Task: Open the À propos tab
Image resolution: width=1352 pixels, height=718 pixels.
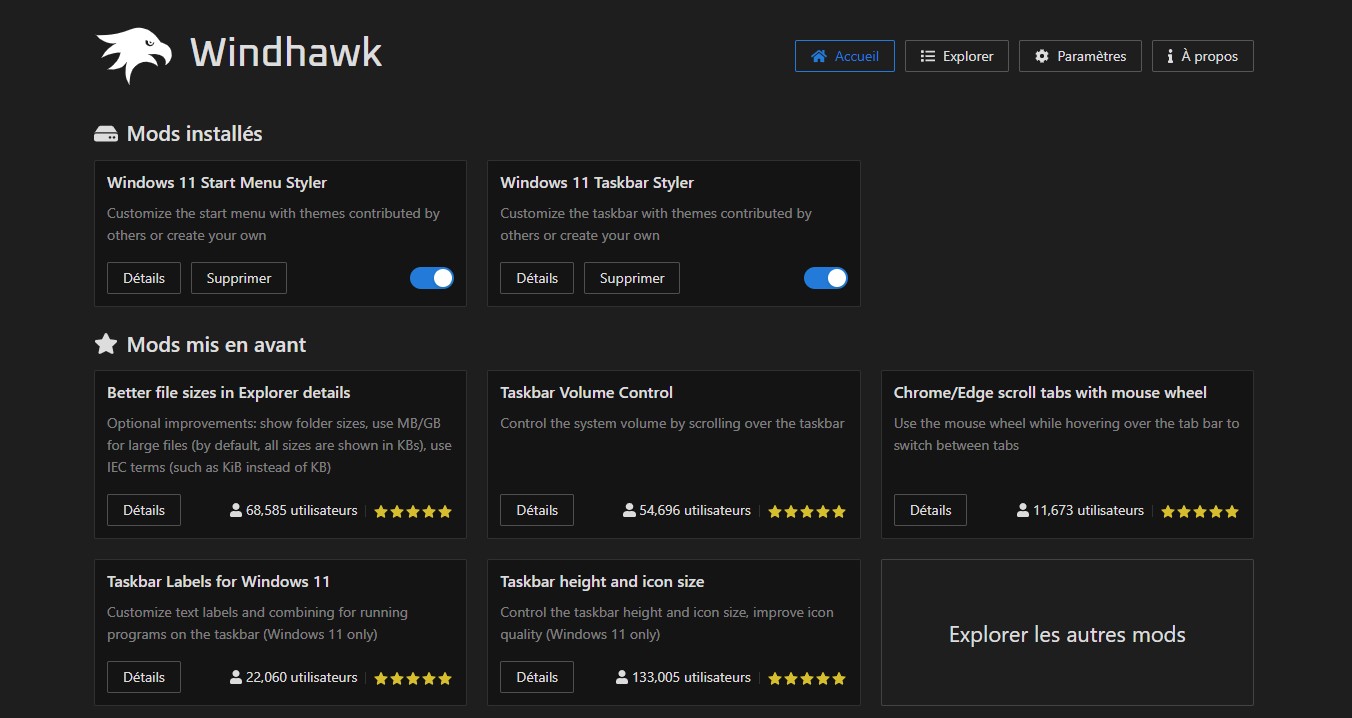Action: [1203, 56]
